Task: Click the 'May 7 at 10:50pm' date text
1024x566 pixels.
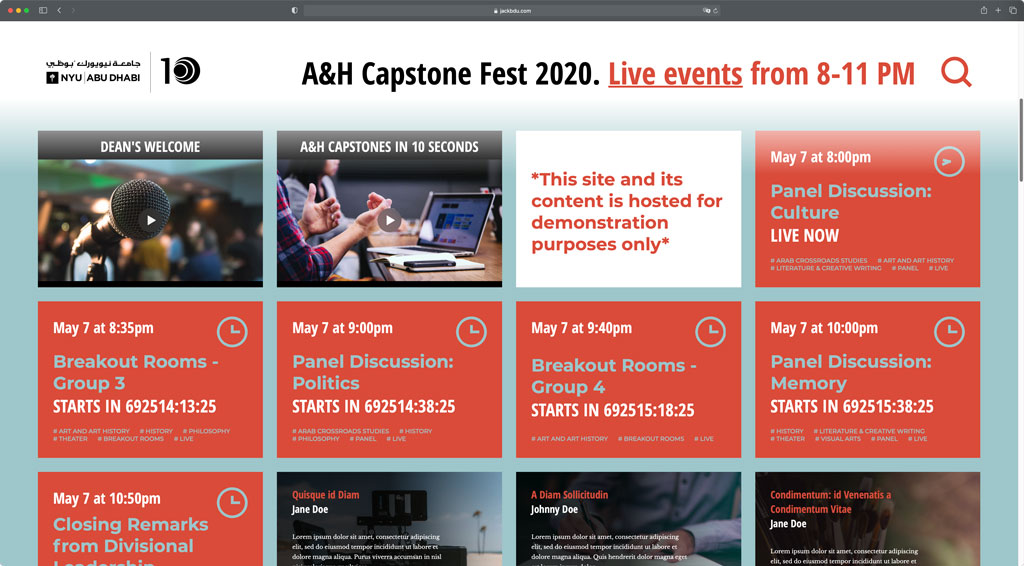Action: coord(106,499)
